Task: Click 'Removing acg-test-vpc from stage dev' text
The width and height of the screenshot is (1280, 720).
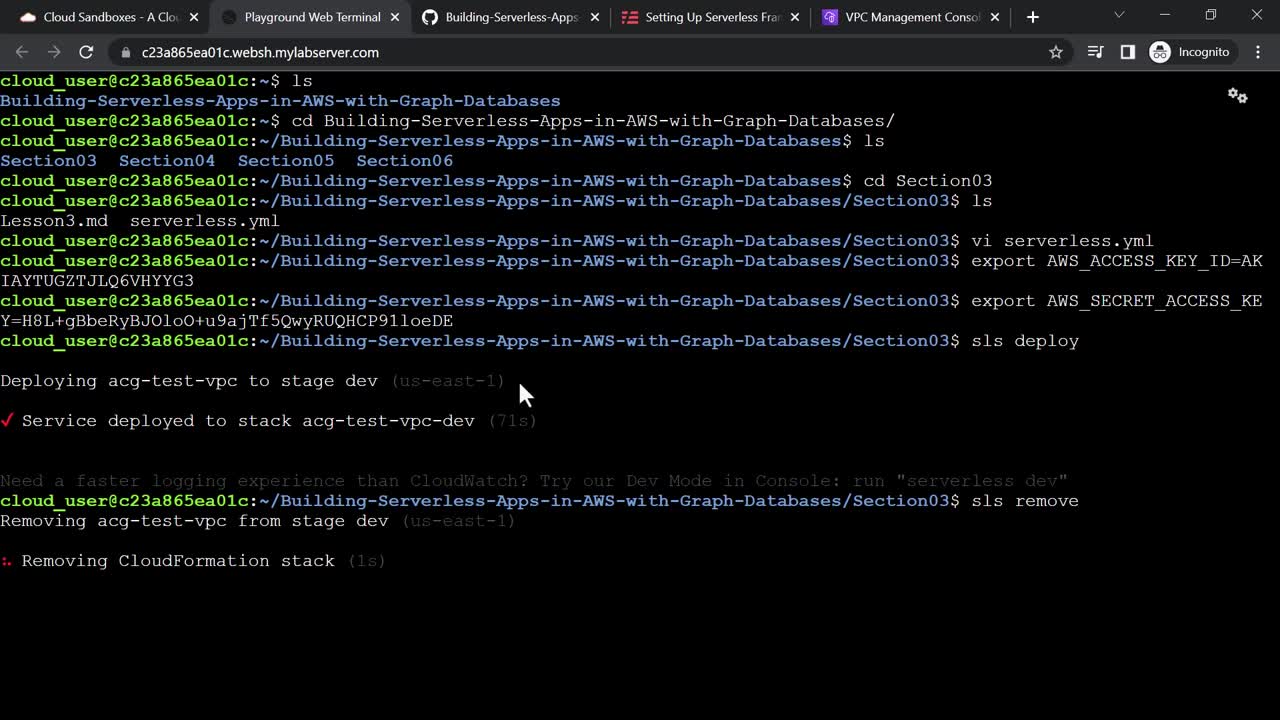Action: [194, 521]
